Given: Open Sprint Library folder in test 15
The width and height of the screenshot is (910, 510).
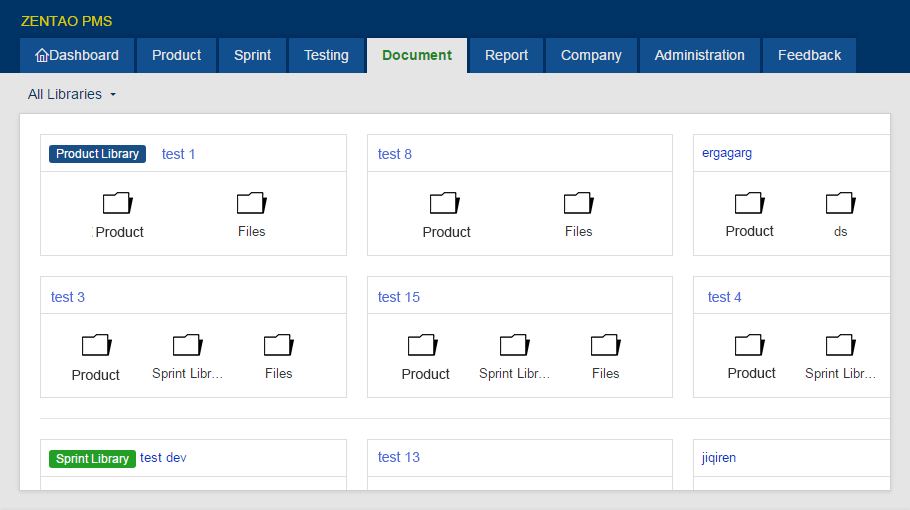Looking at the screenshot, I should 514,357.
